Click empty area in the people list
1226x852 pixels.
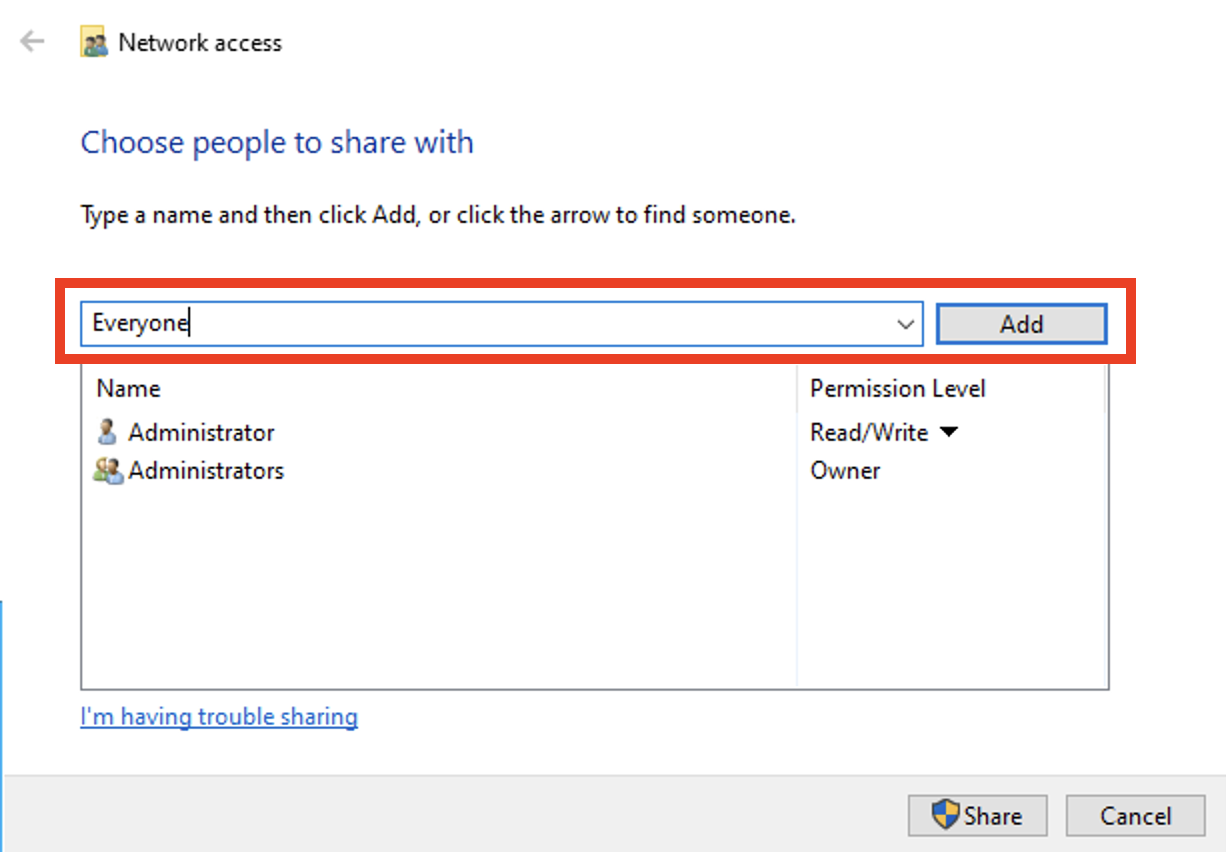[x=438, y=590]
